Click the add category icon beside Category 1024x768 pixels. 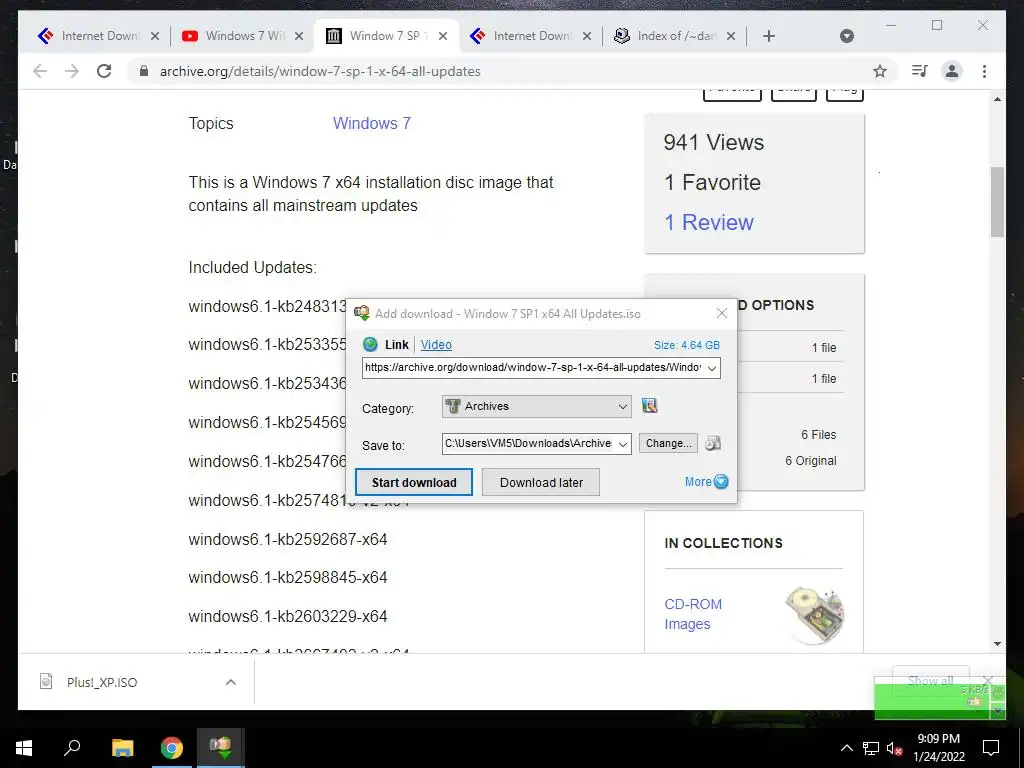(x=649, y=406)
